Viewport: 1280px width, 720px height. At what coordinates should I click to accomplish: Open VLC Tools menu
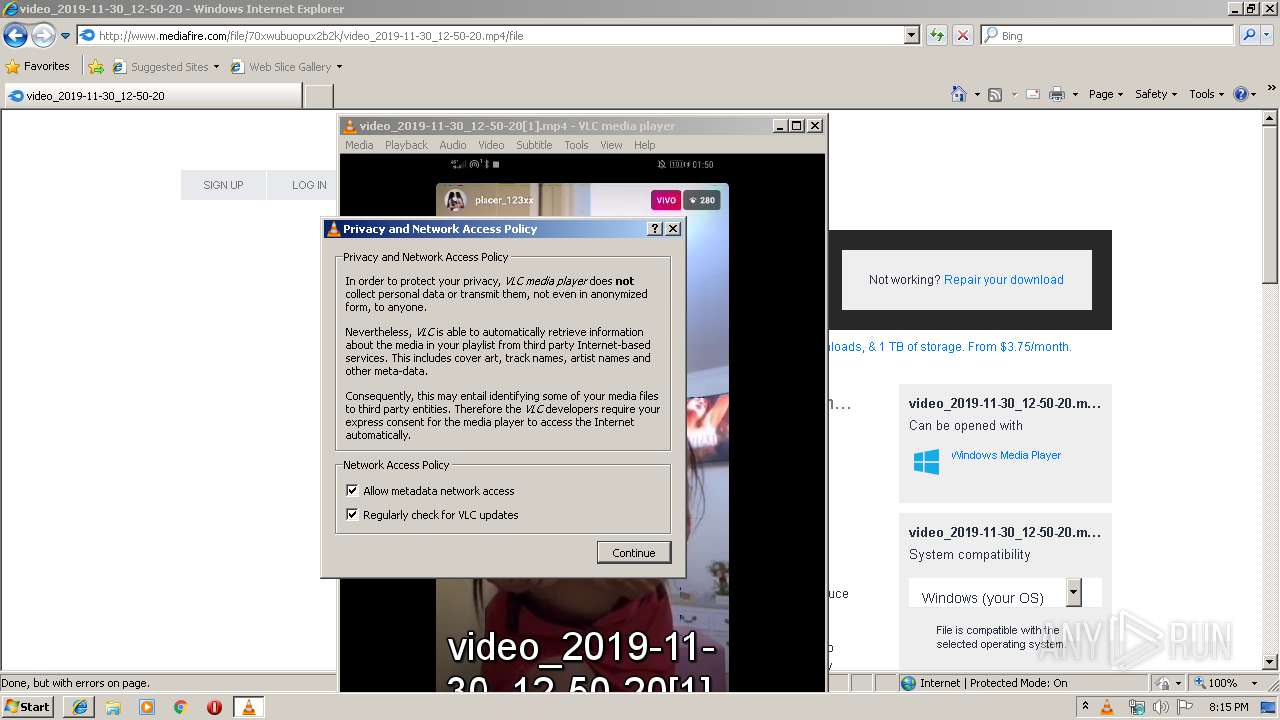[576, 145]
